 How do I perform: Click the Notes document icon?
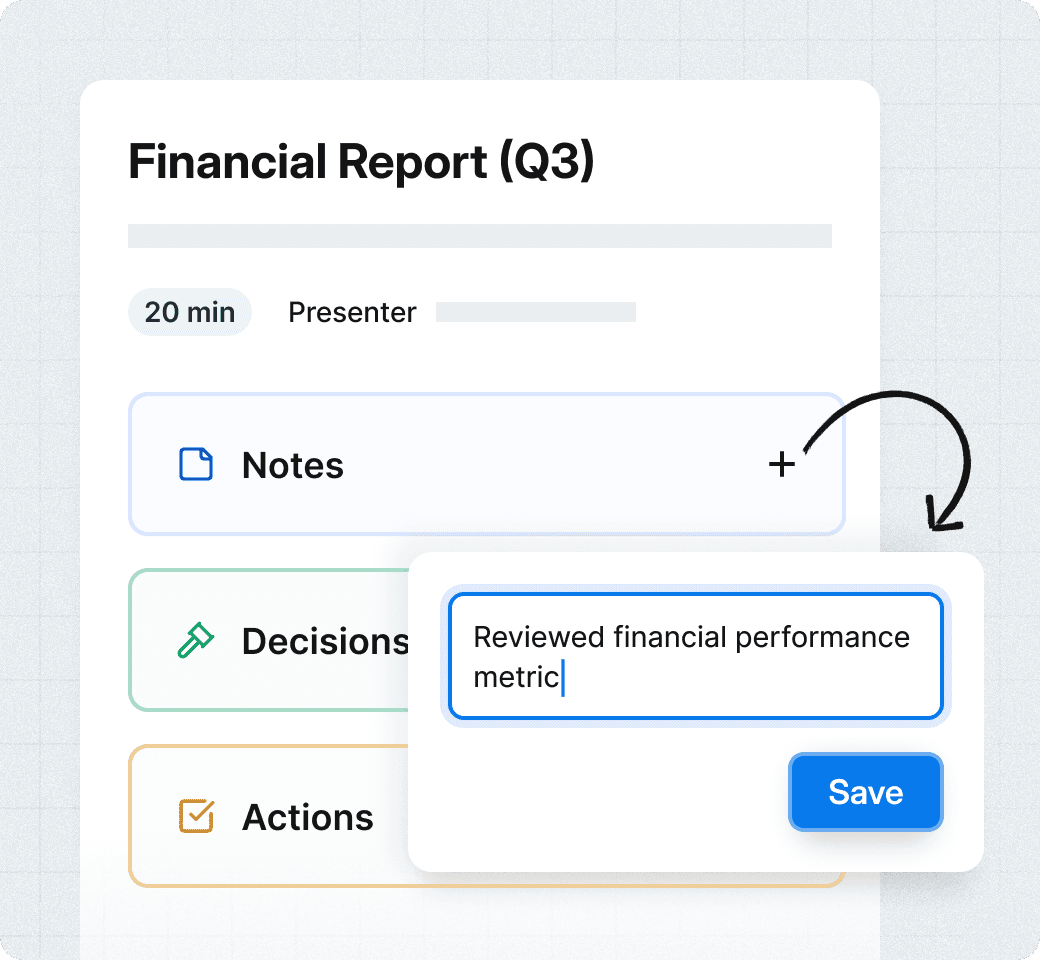click(x=196, y=464)
